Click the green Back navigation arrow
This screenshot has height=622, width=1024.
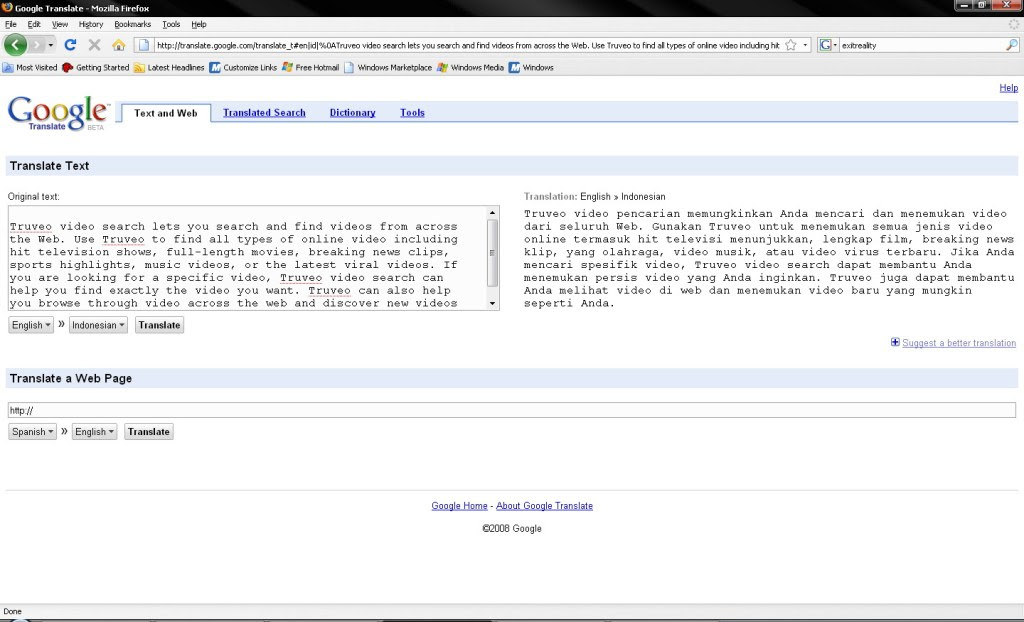15,45
